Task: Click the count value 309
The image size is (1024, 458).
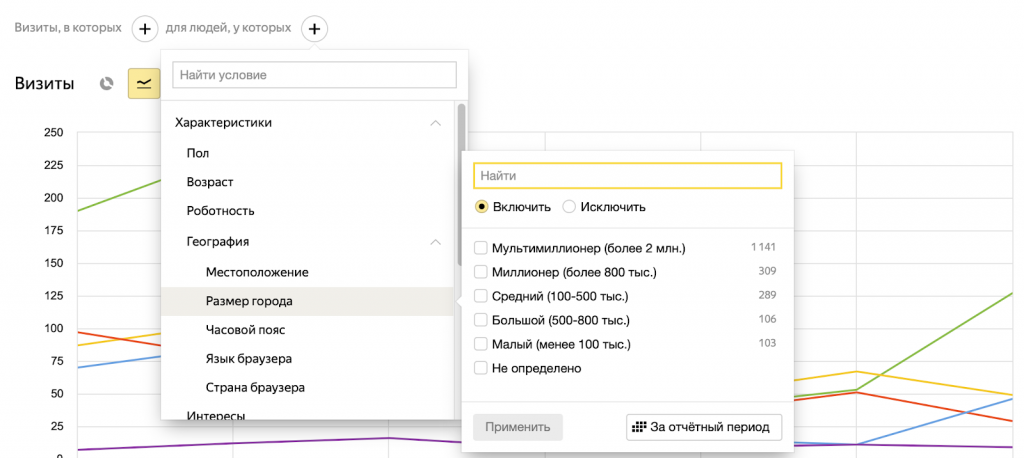Action: (767, 271)
